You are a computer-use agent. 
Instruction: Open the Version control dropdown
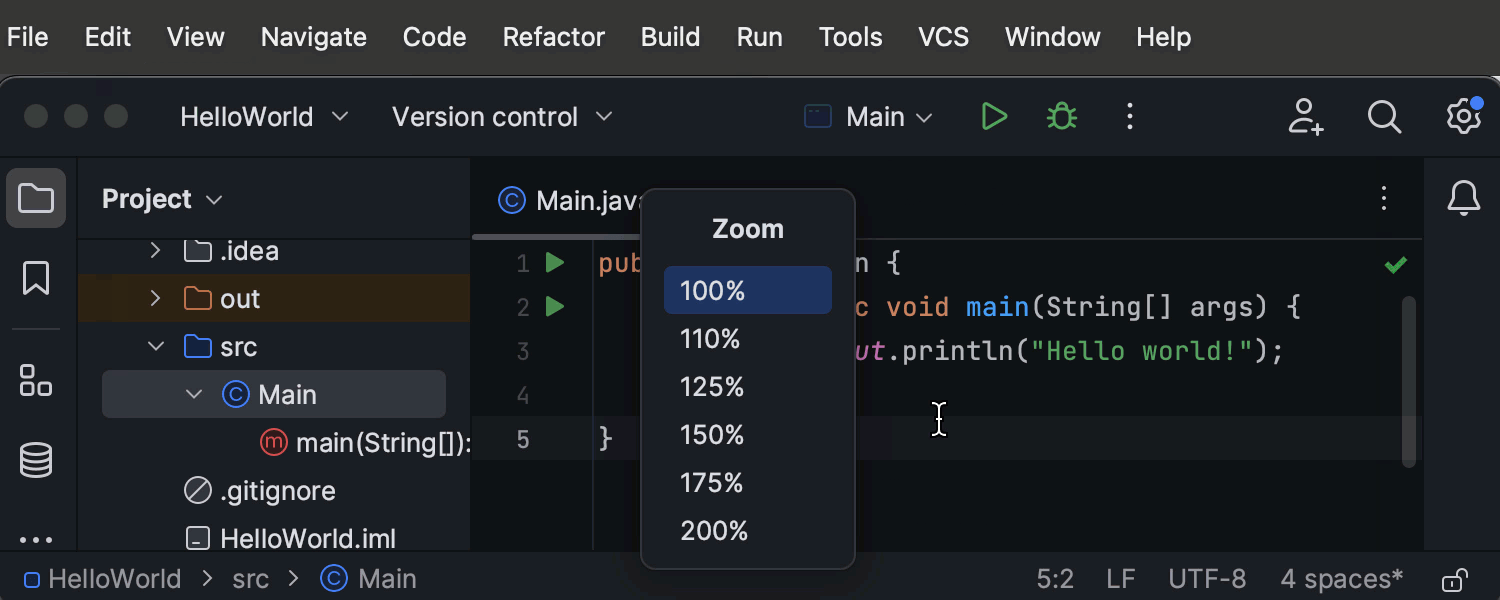click(x=502, y=117)
